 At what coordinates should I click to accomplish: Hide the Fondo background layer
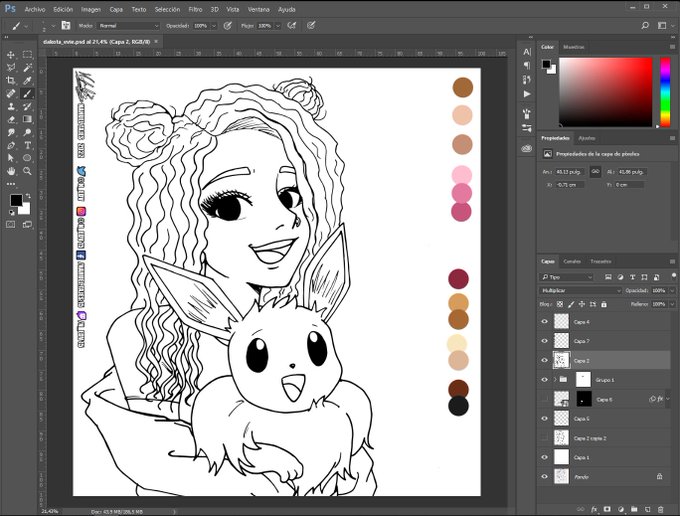(545, 477)
